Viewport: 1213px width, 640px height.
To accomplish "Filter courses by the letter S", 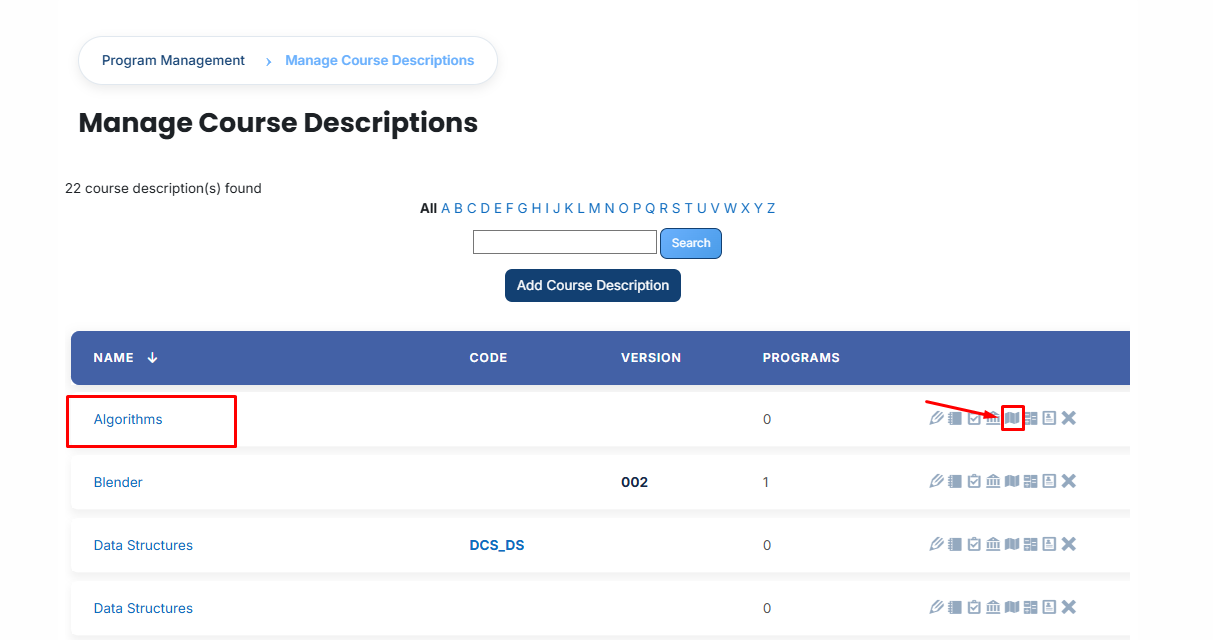I will (x=676, y=208).
